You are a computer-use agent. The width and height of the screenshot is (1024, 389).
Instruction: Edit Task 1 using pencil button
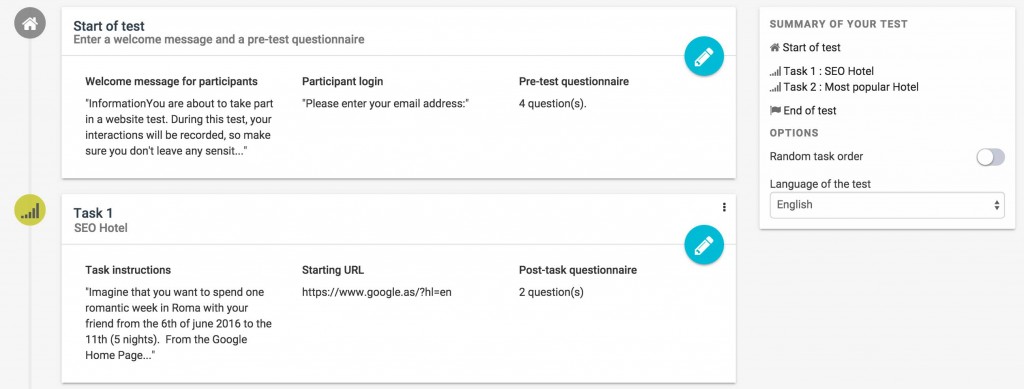(x=704, y=245)
